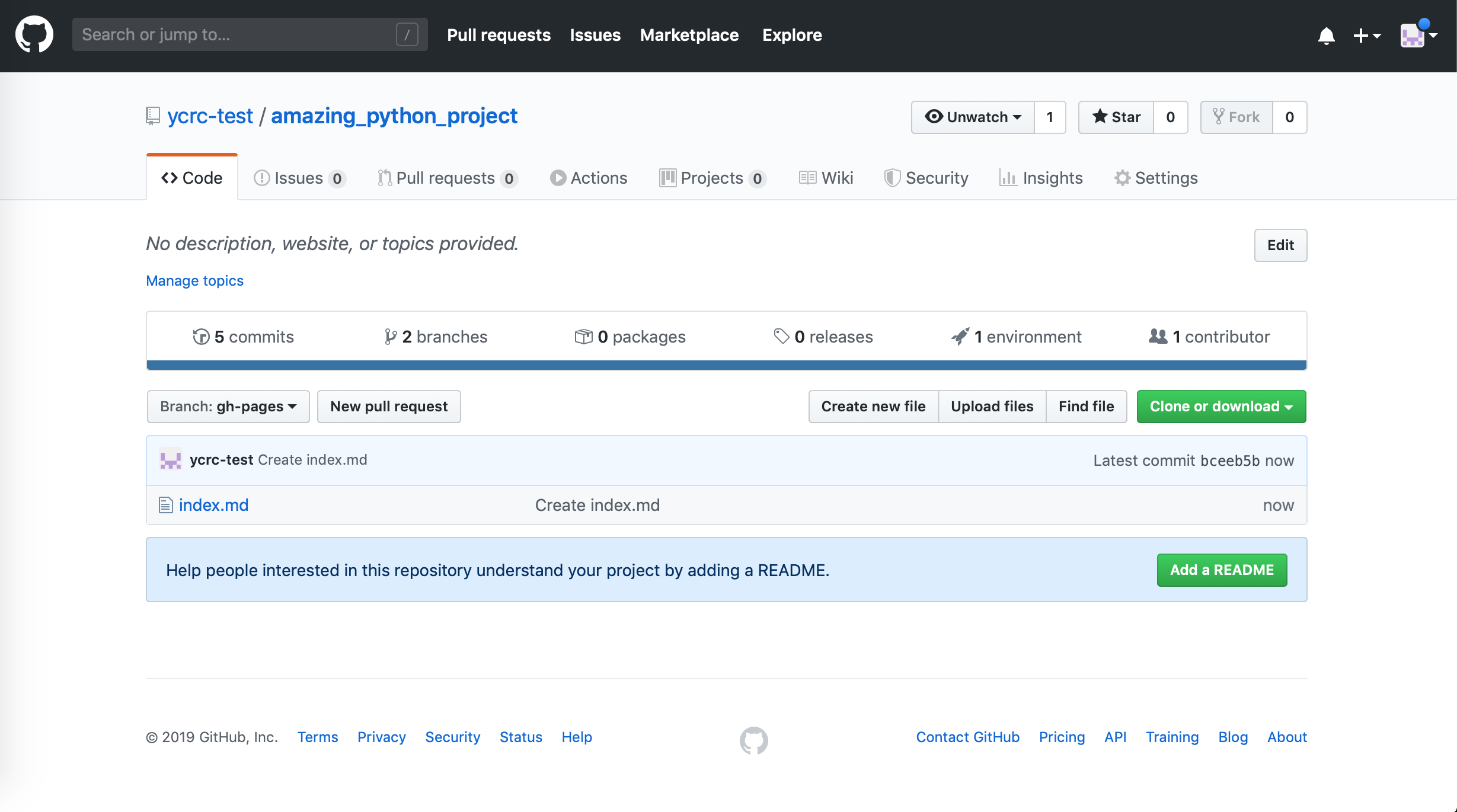
Task: Click Upload files button
Action: point(992,407)
